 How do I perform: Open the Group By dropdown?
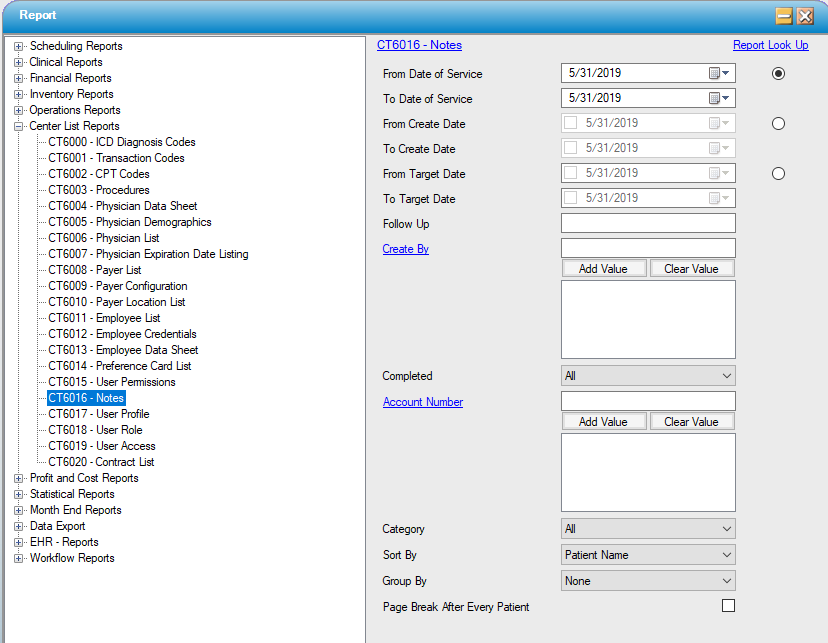[x=648, y=581]
